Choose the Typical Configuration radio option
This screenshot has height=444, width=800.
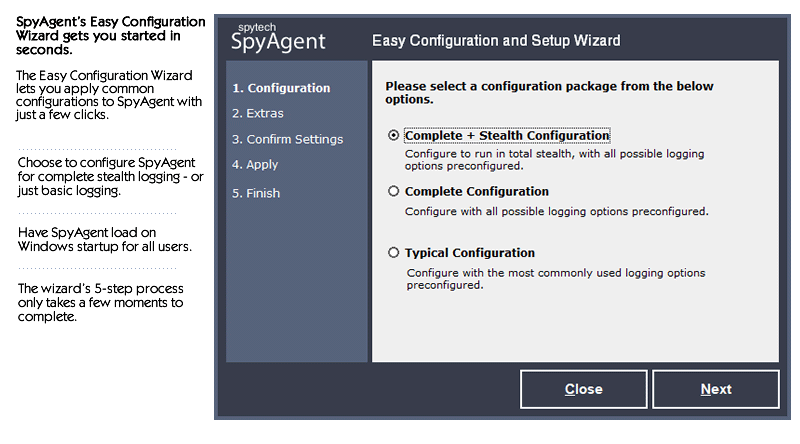coord(393,253)
